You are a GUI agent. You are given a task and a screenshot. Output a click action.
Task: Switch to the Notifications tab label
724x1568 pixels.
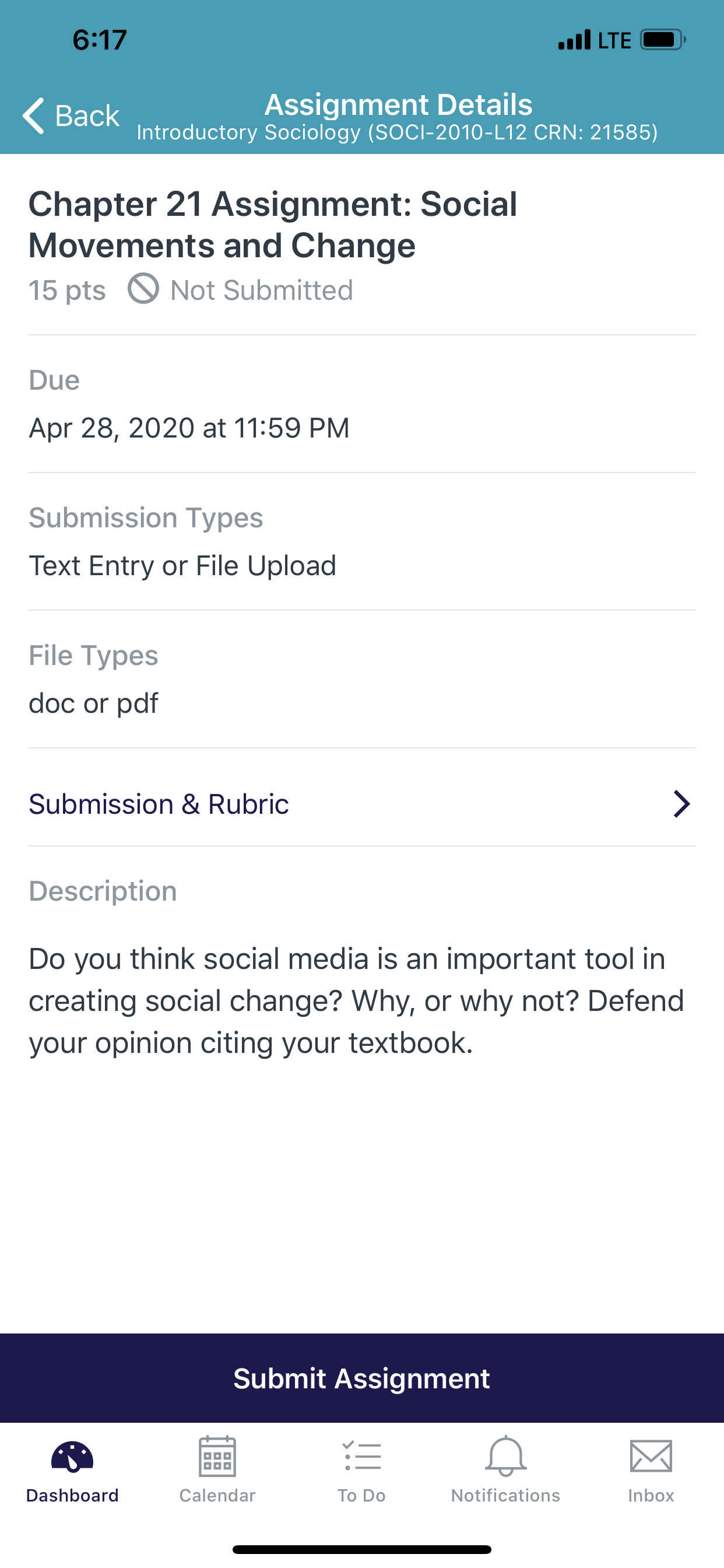coord(505,1495)
